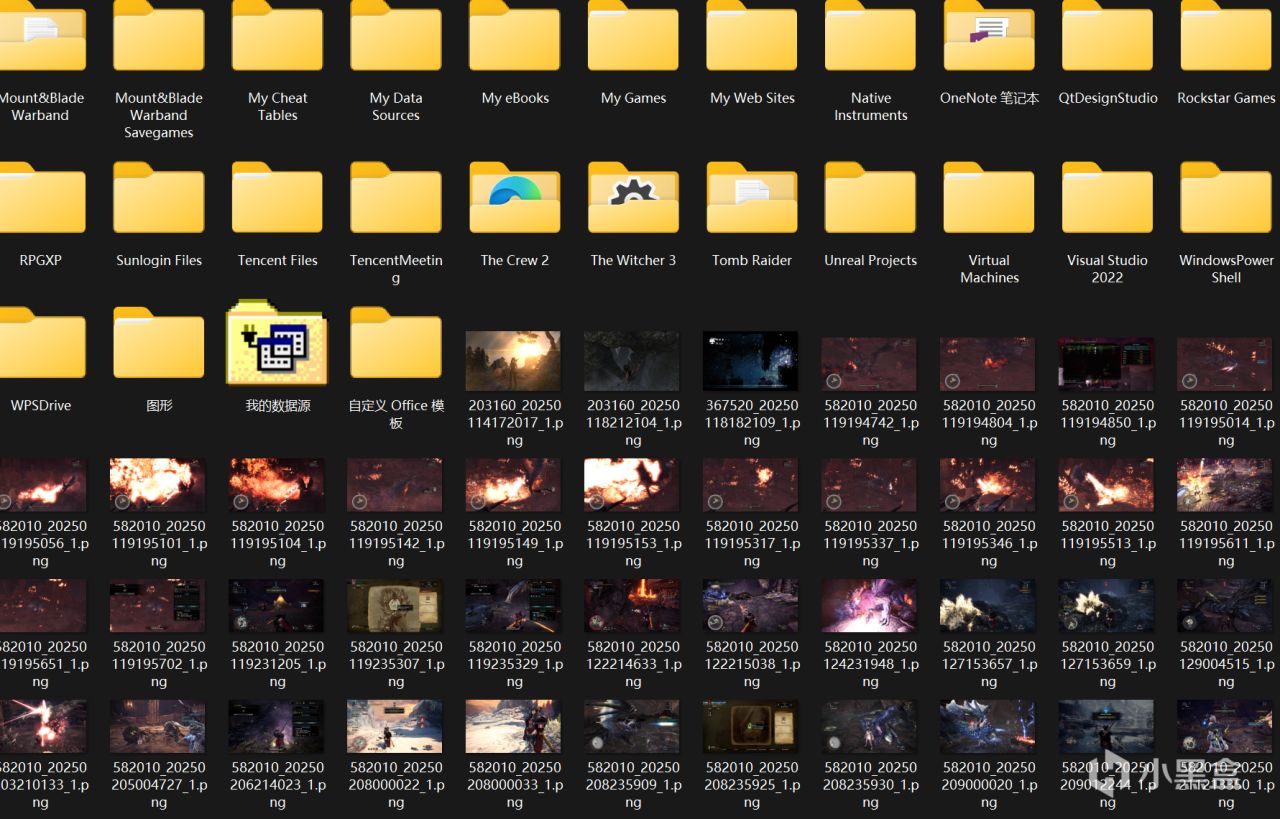Select thumbnail of 203160_20250114172017_1.png
This screenshot has width=1280, height=819.
[x=514, y=361]
